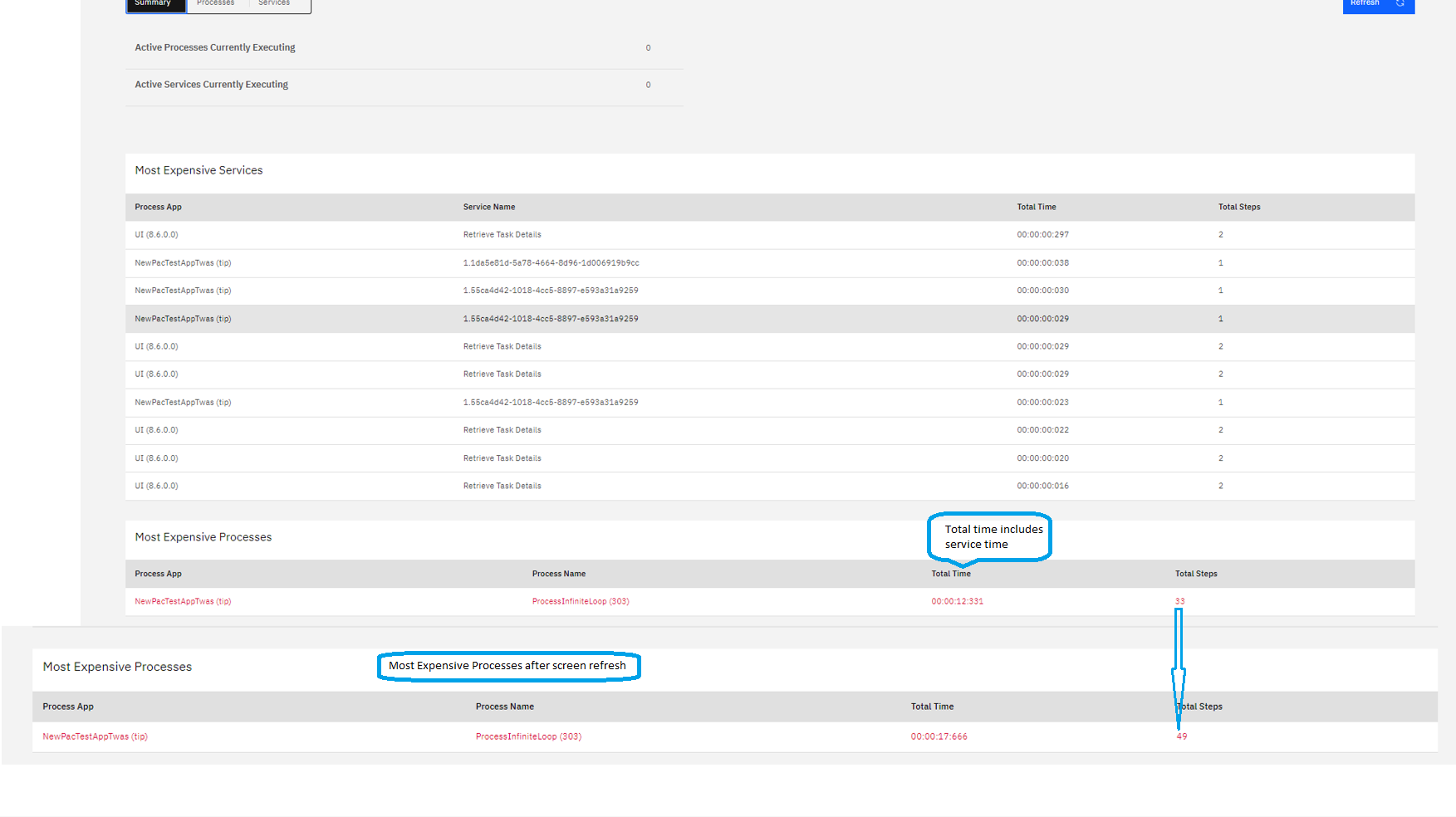Click Total Time header above 00:00:17:666
1456x817 pixels.
[x=932, y=707]
